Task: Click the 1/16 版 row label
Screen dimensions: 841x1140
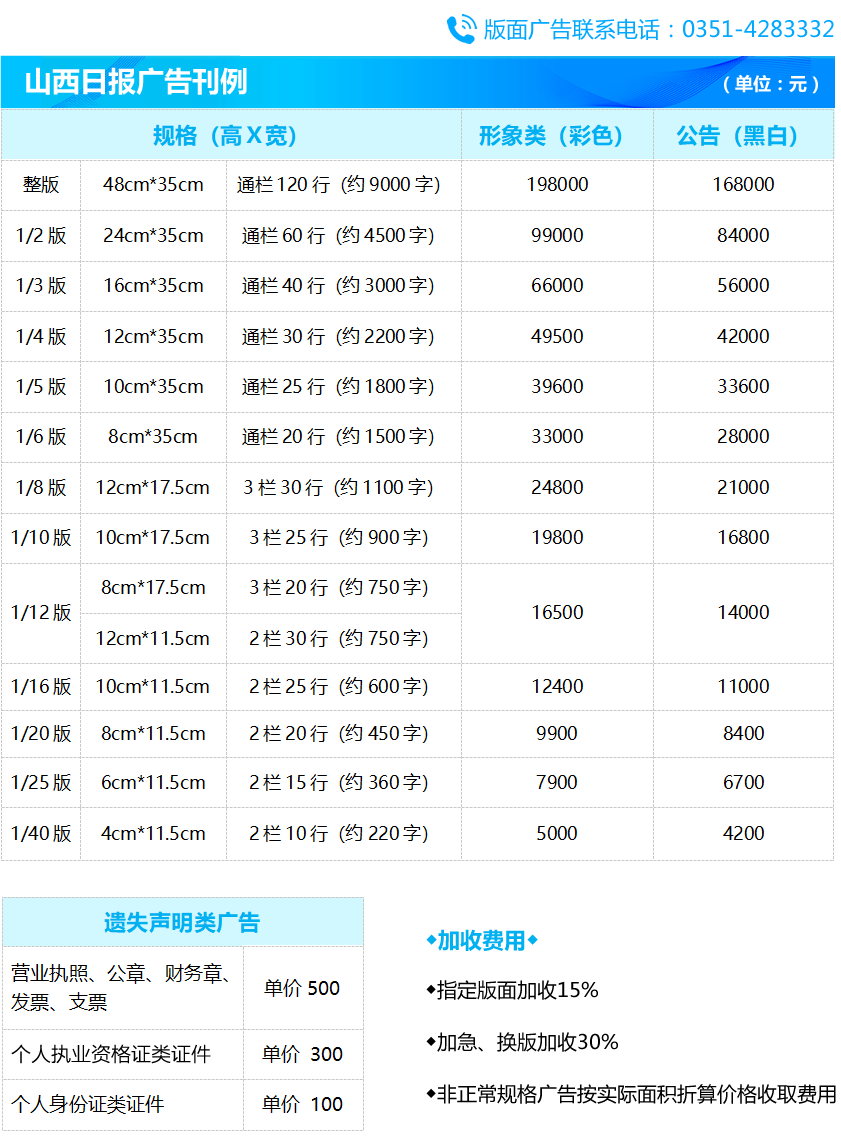Action: click(41, 687)
